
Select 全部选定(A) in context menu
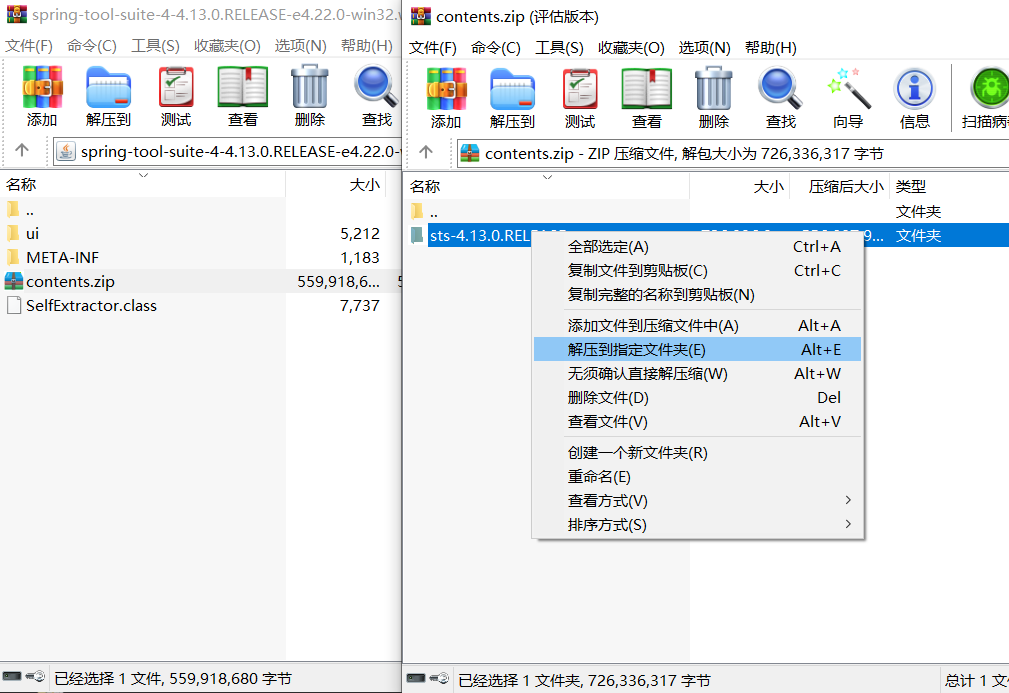coord(698,246)
